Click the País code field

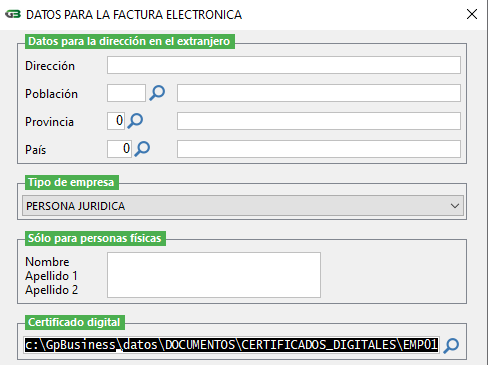119,149
